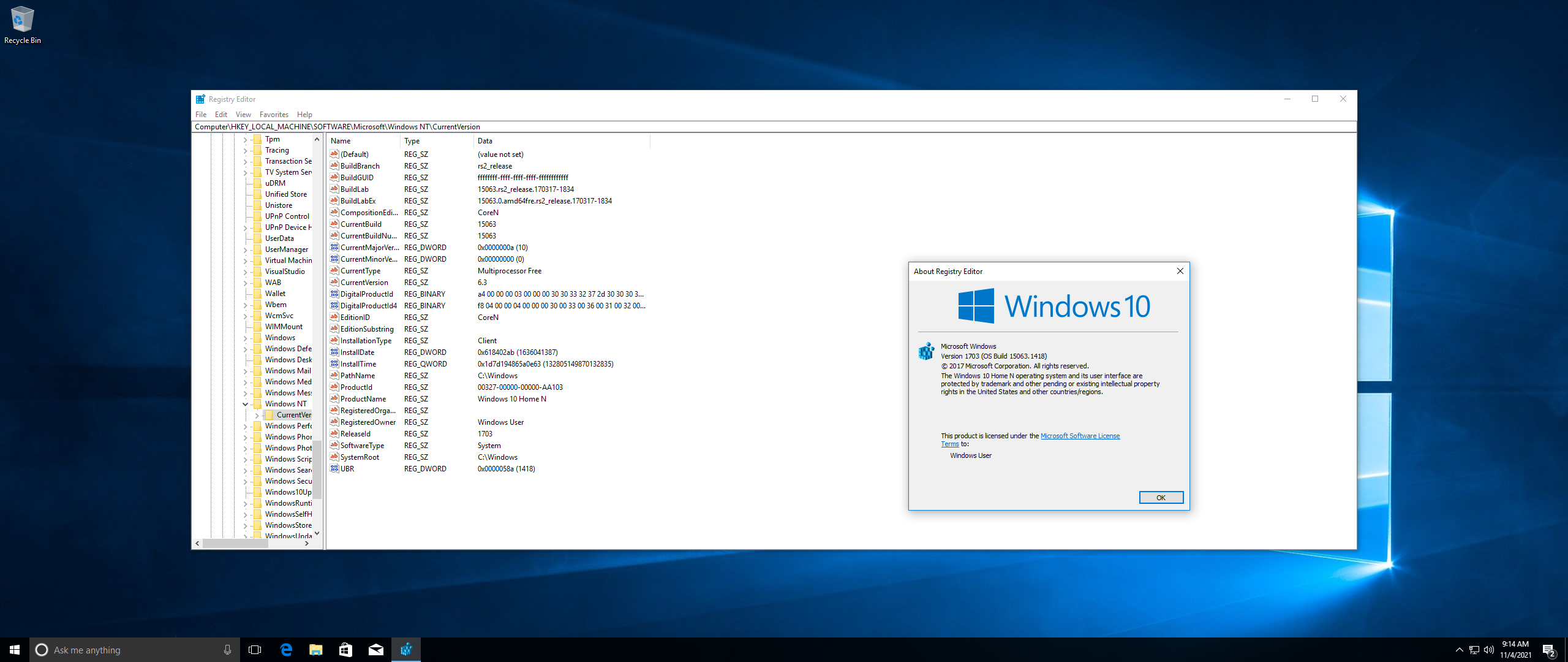Open the Edit menu
The width and height of the screenshot is (1568, 662).
coord(221,115)
